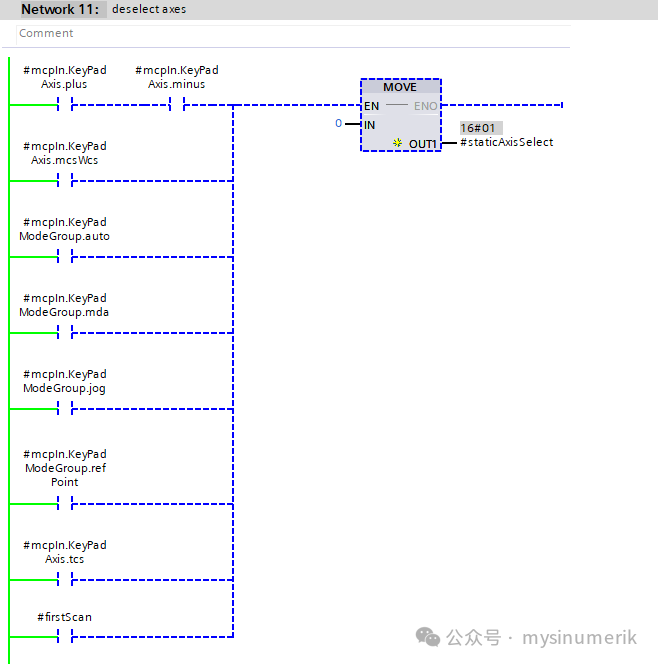Click the #mcpIn.KeyPadAxis.plus operand label
Image resolution: width=658 pixels, height=664 pixels.
(64, 77)
